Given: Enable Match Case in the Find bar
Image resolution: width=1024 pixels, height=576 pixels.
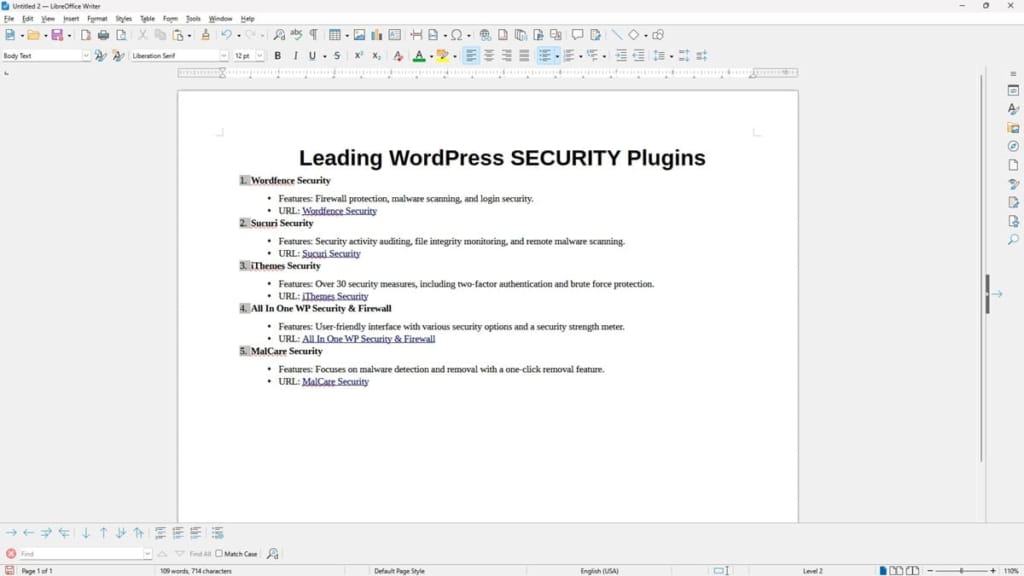Looking at the screenshot, I should pyautogui.click(x=218, y=554).
